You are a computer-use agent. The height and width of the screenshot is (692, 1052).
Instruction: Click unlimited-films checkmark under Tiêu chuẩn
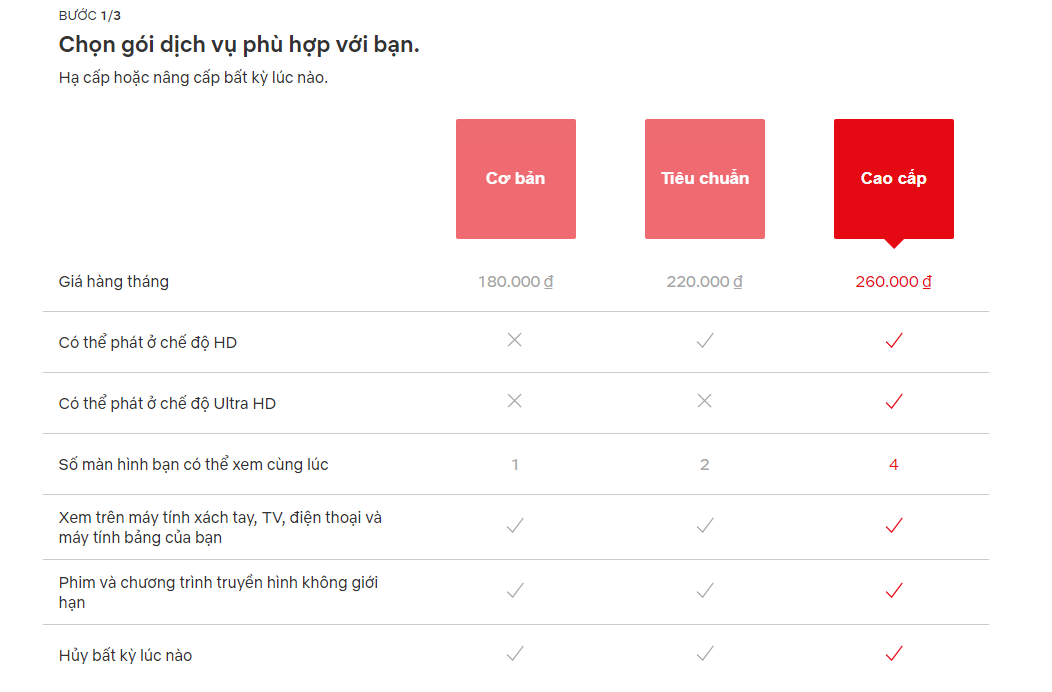(x=704, y=590)
